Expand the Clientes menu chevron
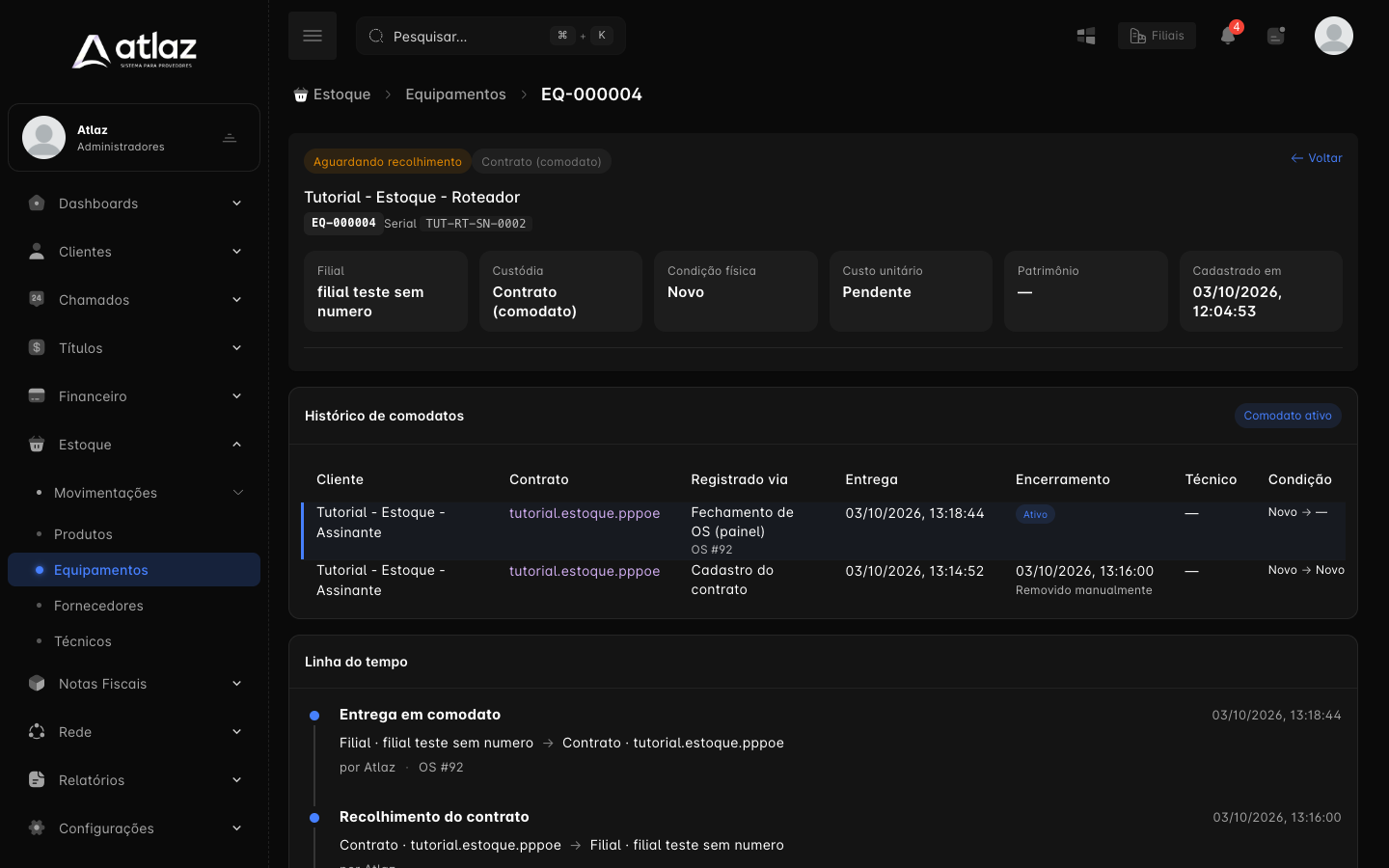The height and width of the screenshot is (868, 1389). pos(236,252)
